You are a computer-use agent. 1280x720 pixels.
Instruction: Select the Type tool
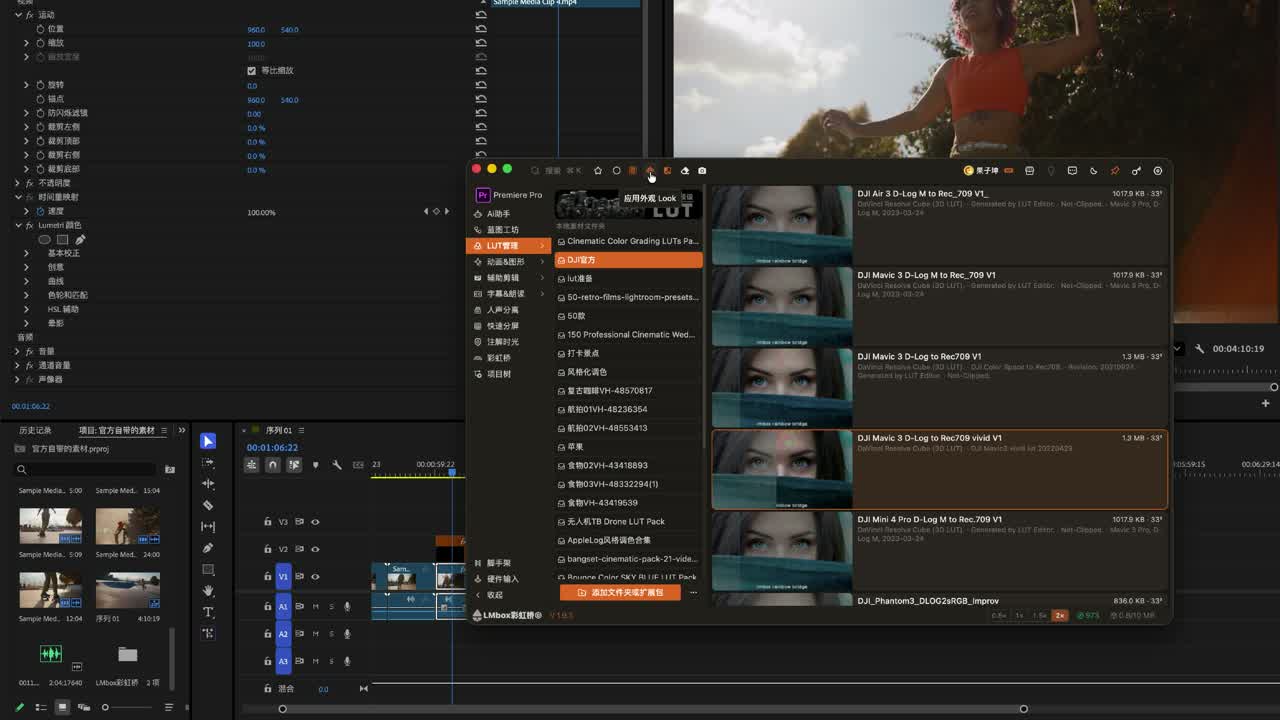(x=208, y=612)
